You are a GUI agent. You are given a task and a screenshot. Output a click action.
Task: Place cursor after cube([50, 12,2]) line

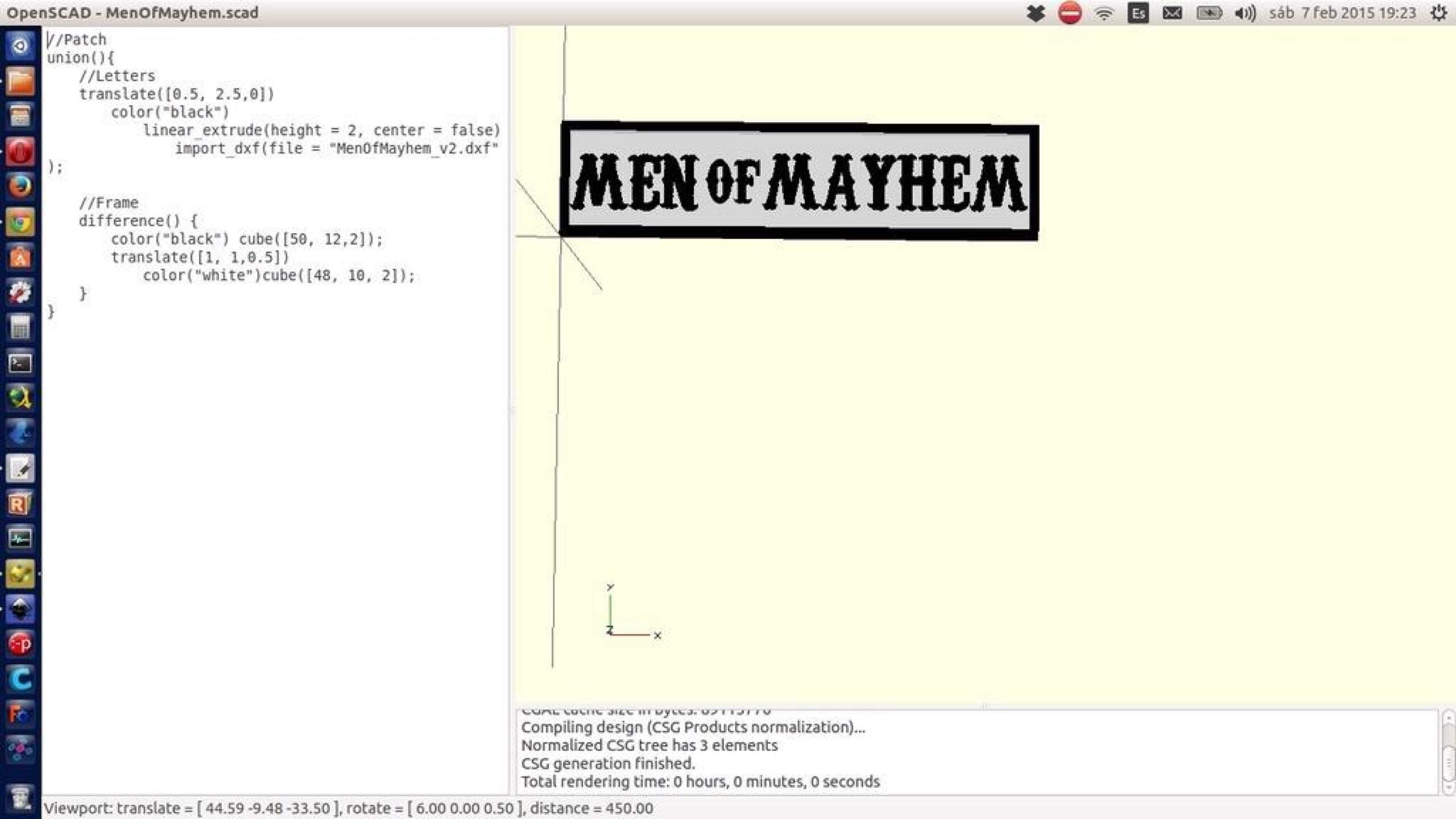(x=384, y=239)
